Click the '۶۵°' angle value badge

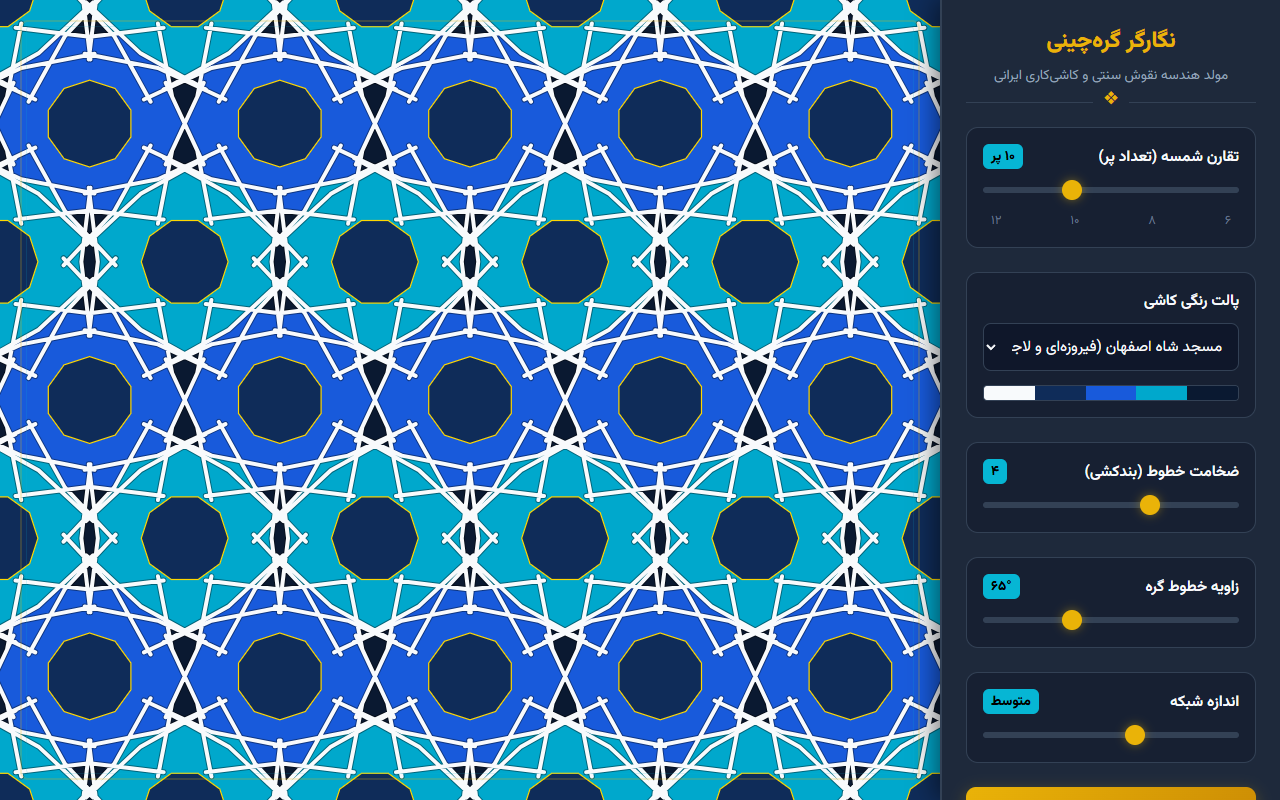click(1001, 586)
